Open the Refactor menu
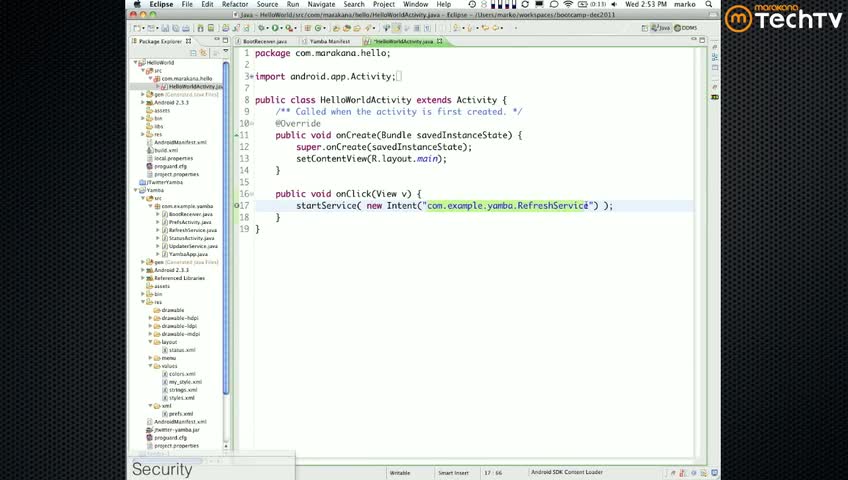Screen dimensions: 848x480 [x=235, y=4]
